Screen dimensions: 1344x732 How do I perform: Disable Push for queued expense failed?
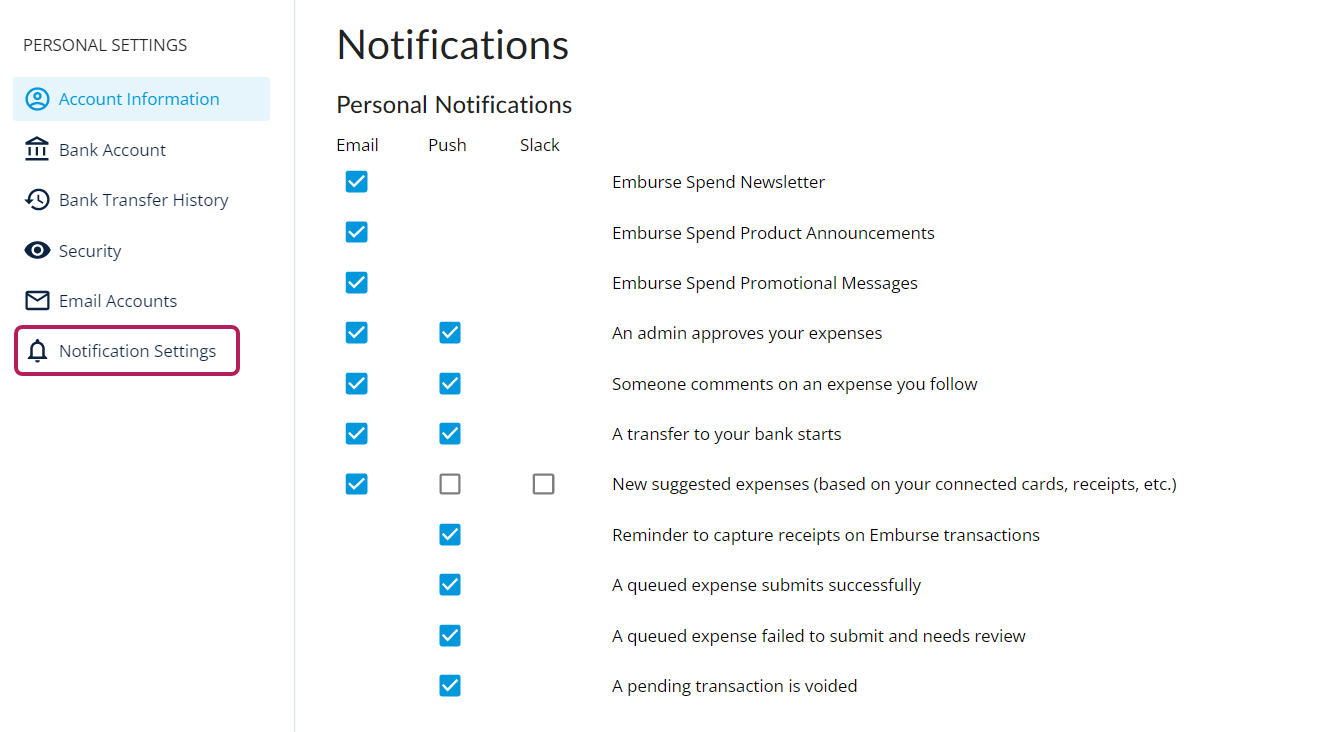pyautogui.click(x=450, y=635)
